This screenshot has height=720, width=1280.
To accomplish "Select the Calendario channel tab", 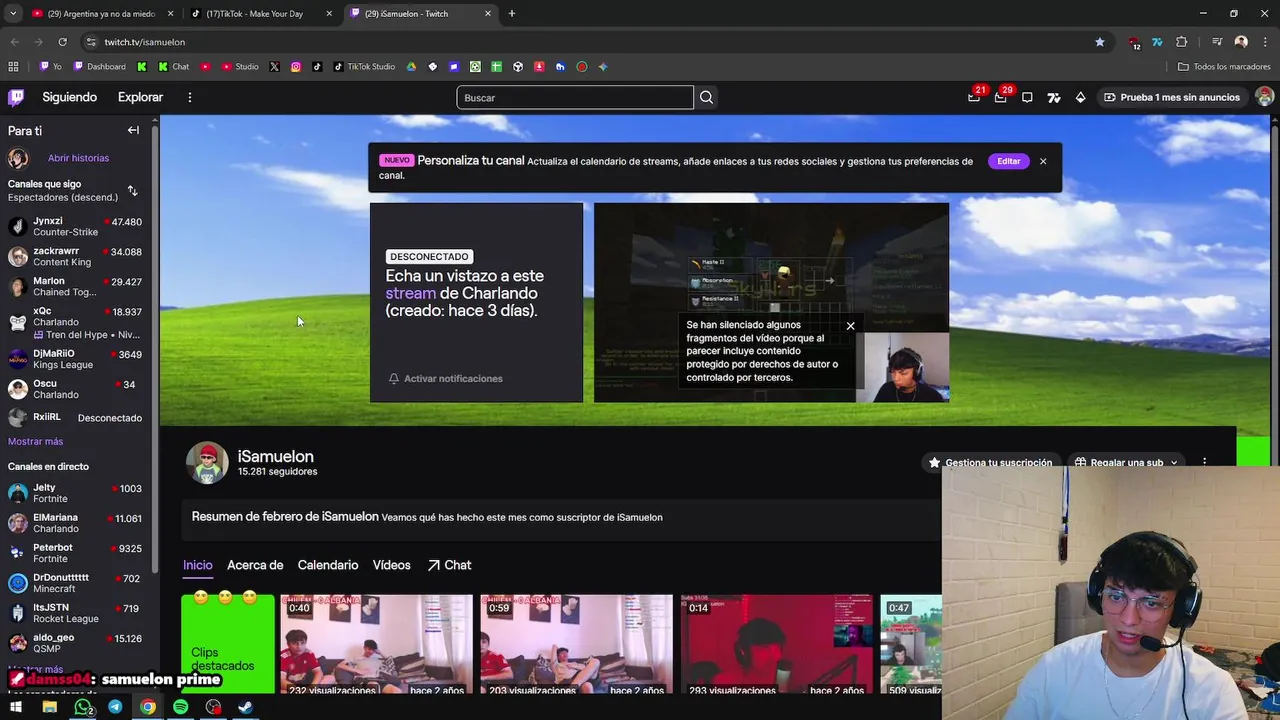I will coord(327,565).
